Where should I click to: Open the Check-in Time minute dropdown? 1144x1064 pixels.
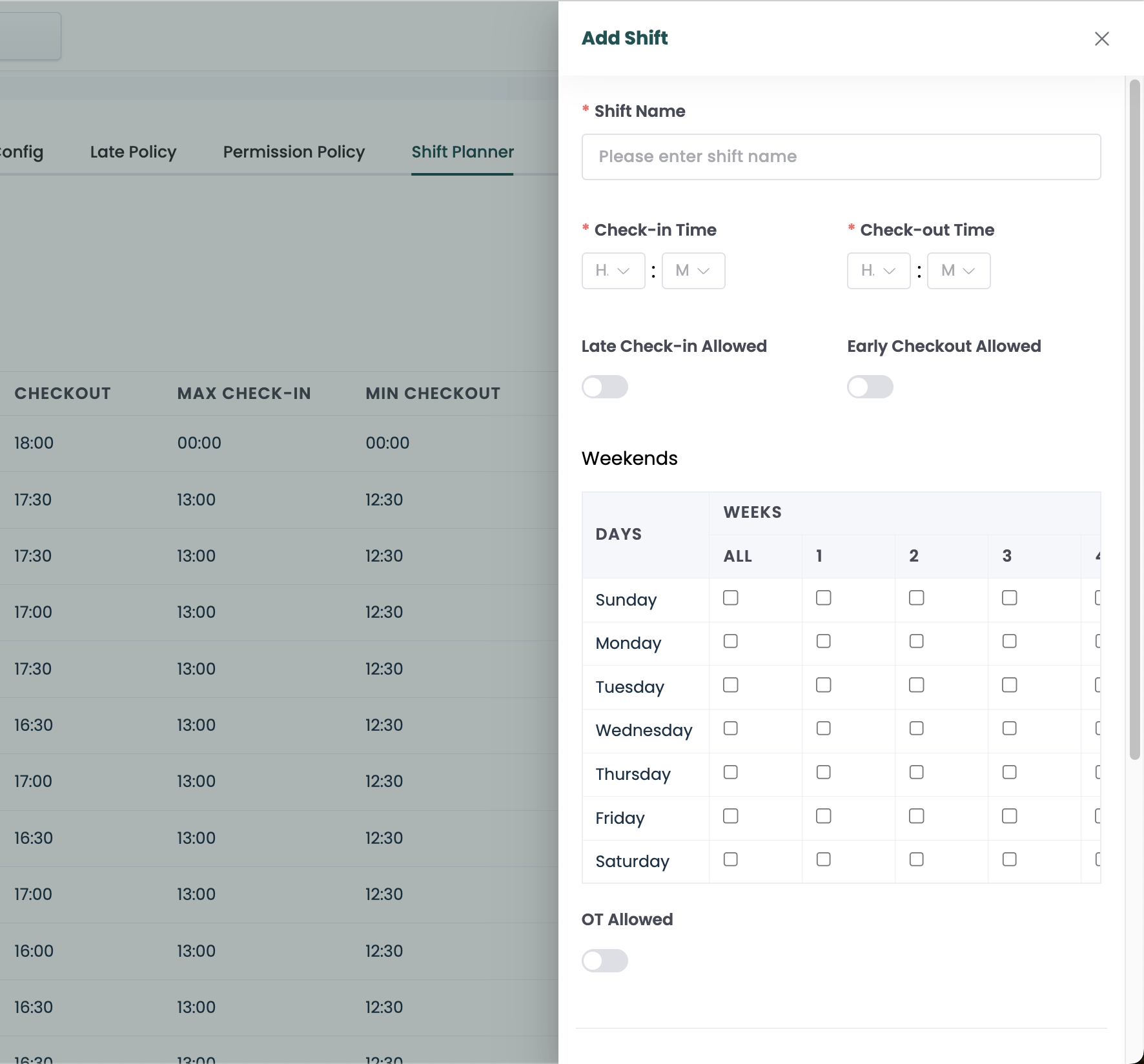click(x=693, y=271)
